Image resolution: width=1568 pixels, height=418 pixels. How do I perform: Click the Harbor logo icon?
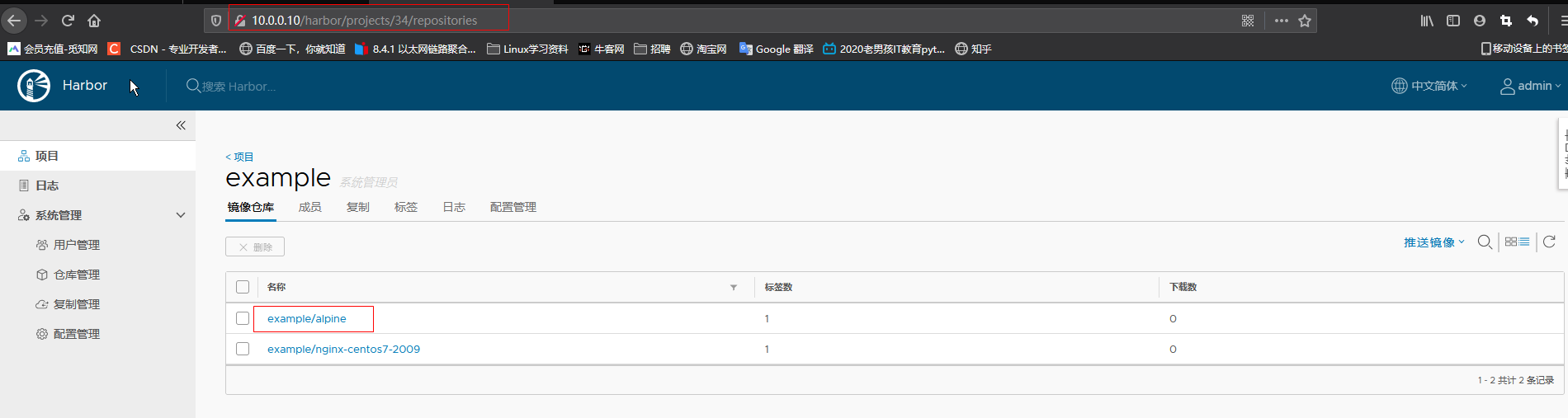34,86
